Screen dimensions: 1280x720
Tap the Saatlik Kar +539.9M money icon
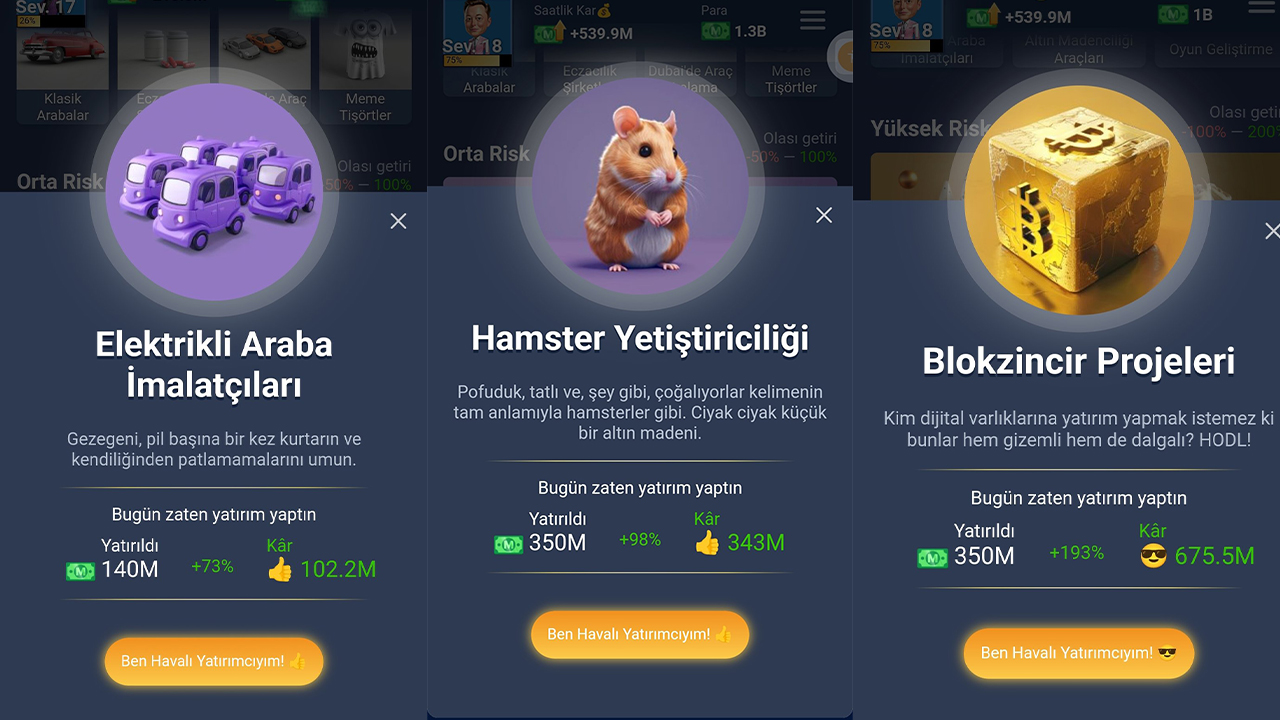coord(550,33)
